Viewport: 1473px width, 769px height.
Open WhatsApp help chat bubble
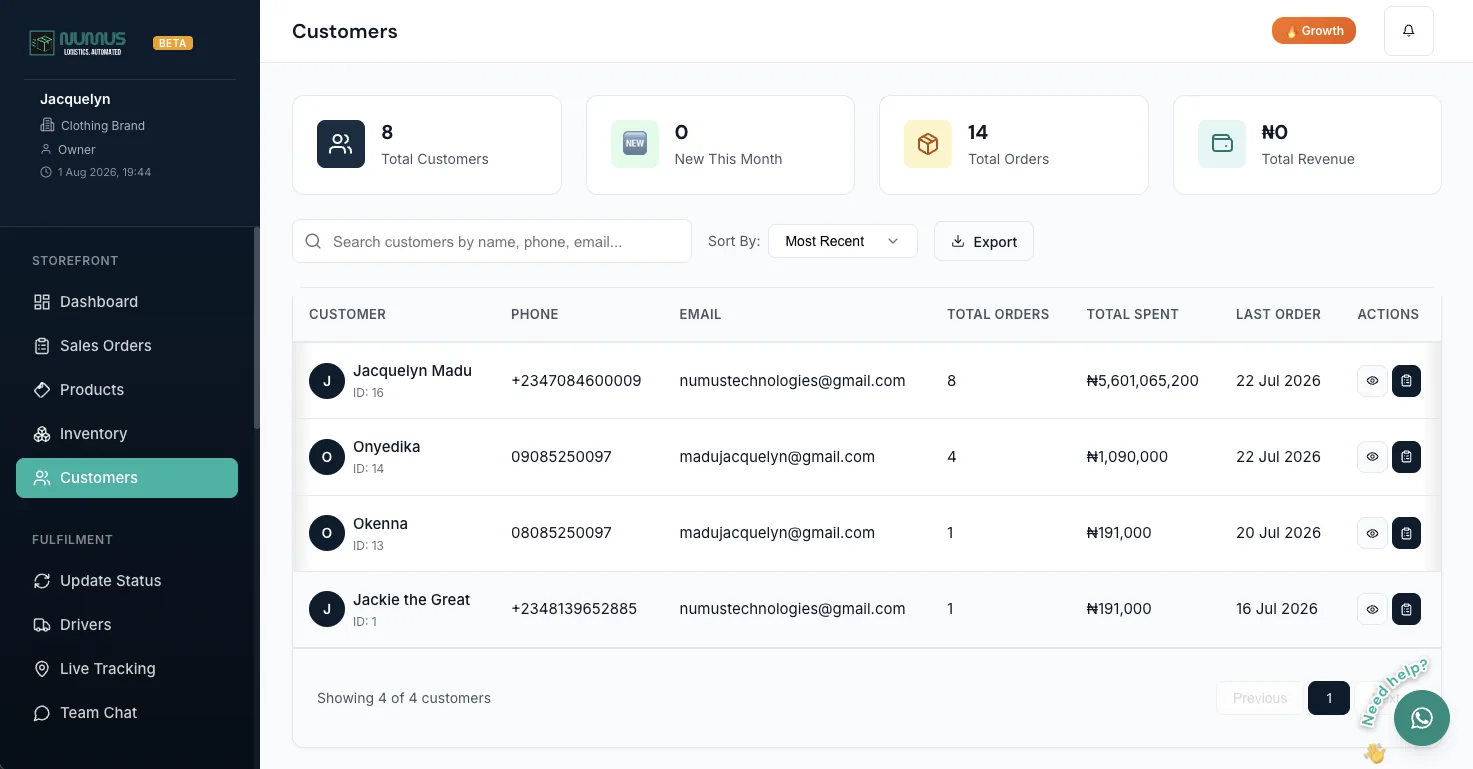[1421, 718]
